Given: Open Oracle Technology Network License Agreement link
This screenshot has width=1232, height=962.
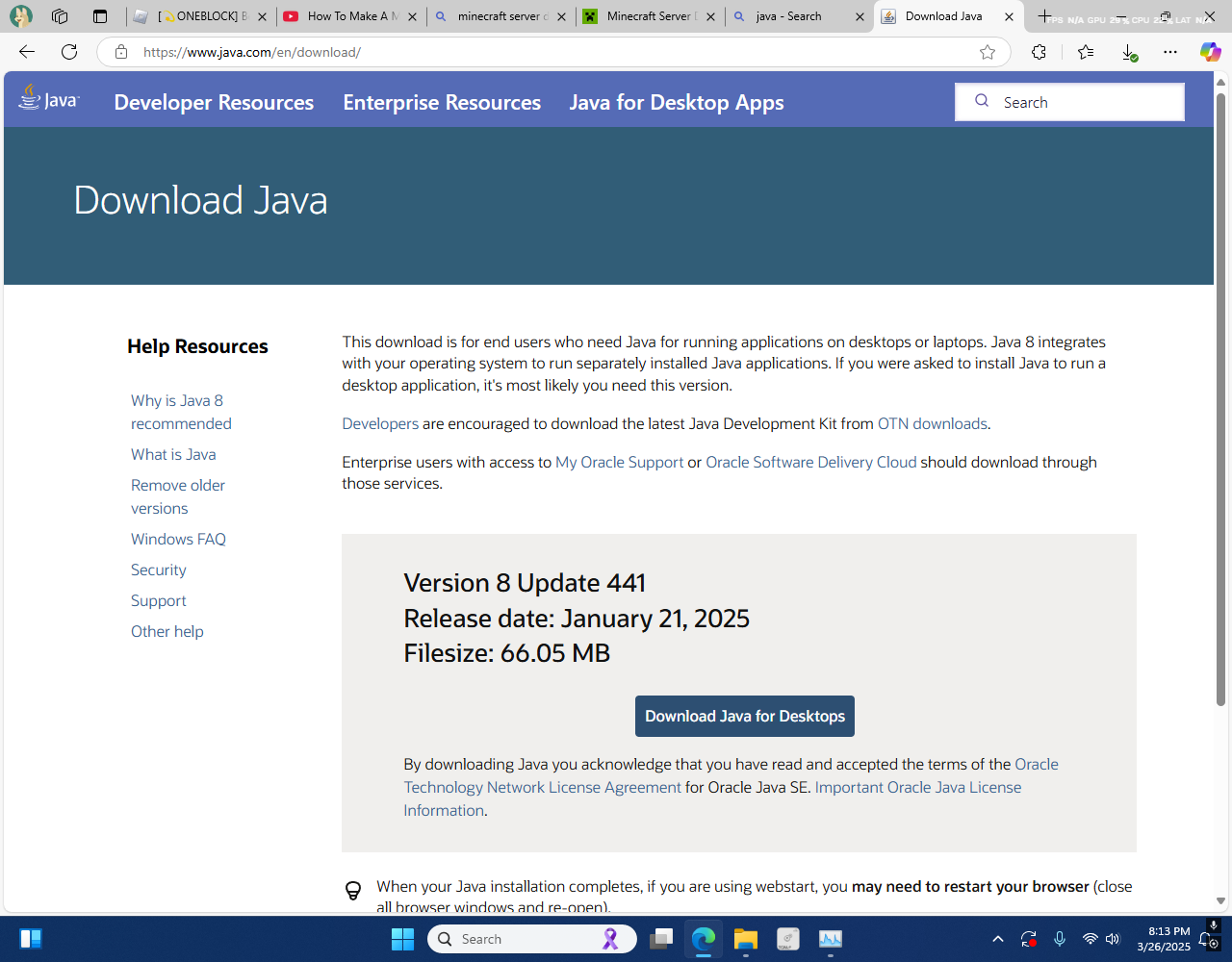Looking at the screenshot, I should coord(542,787).
